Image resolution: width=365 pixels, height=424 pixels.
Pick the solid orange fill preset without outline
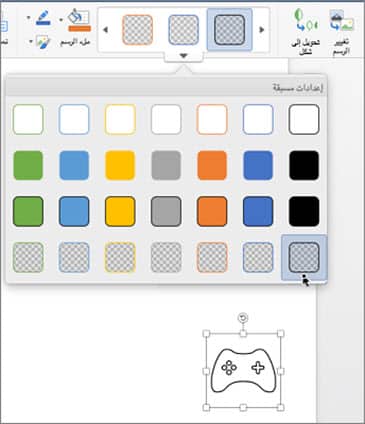[x=212, y=165]
